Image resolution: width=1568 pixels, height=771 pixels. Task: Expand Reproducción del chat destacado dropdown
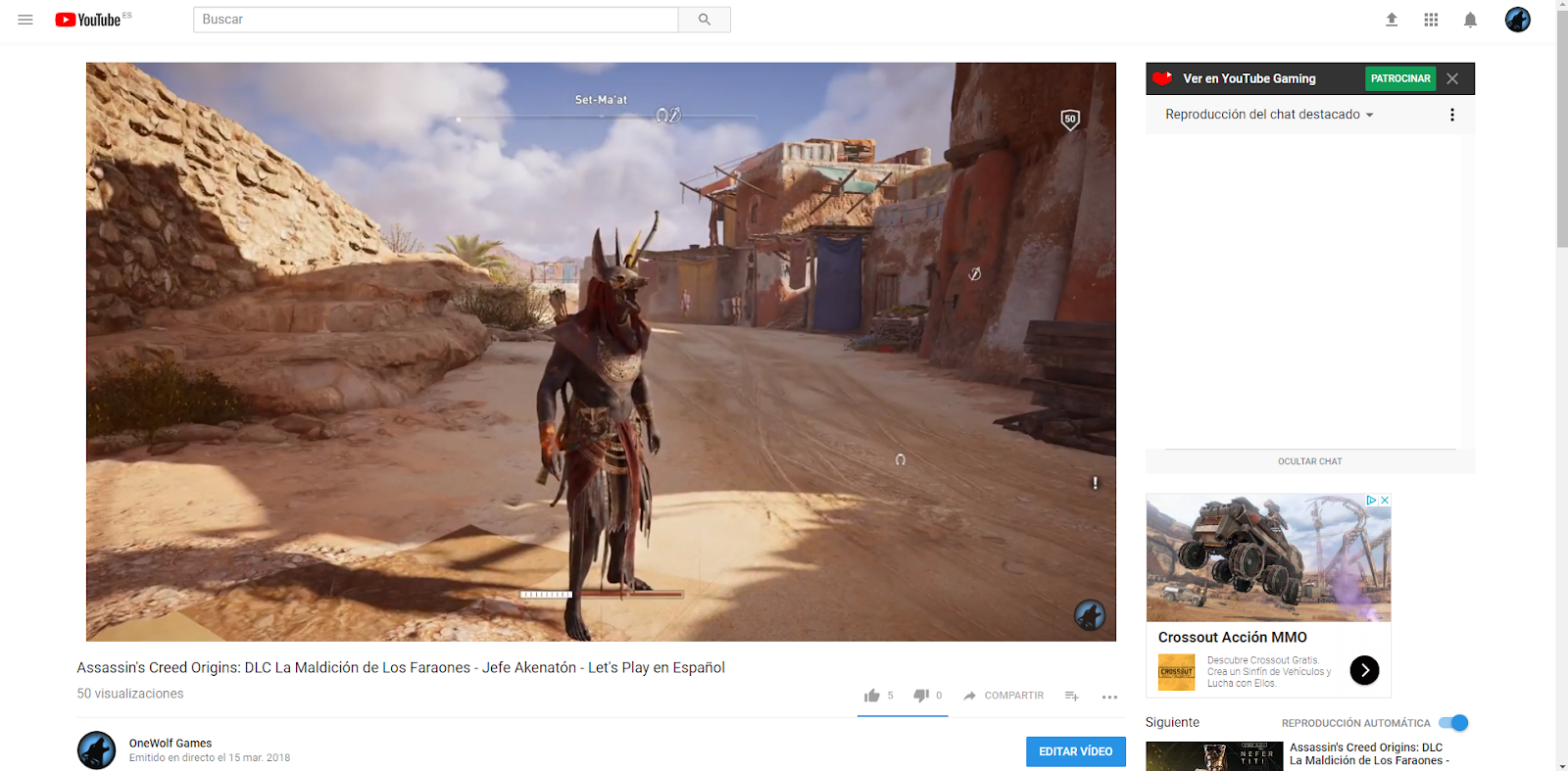point(1269,115)
